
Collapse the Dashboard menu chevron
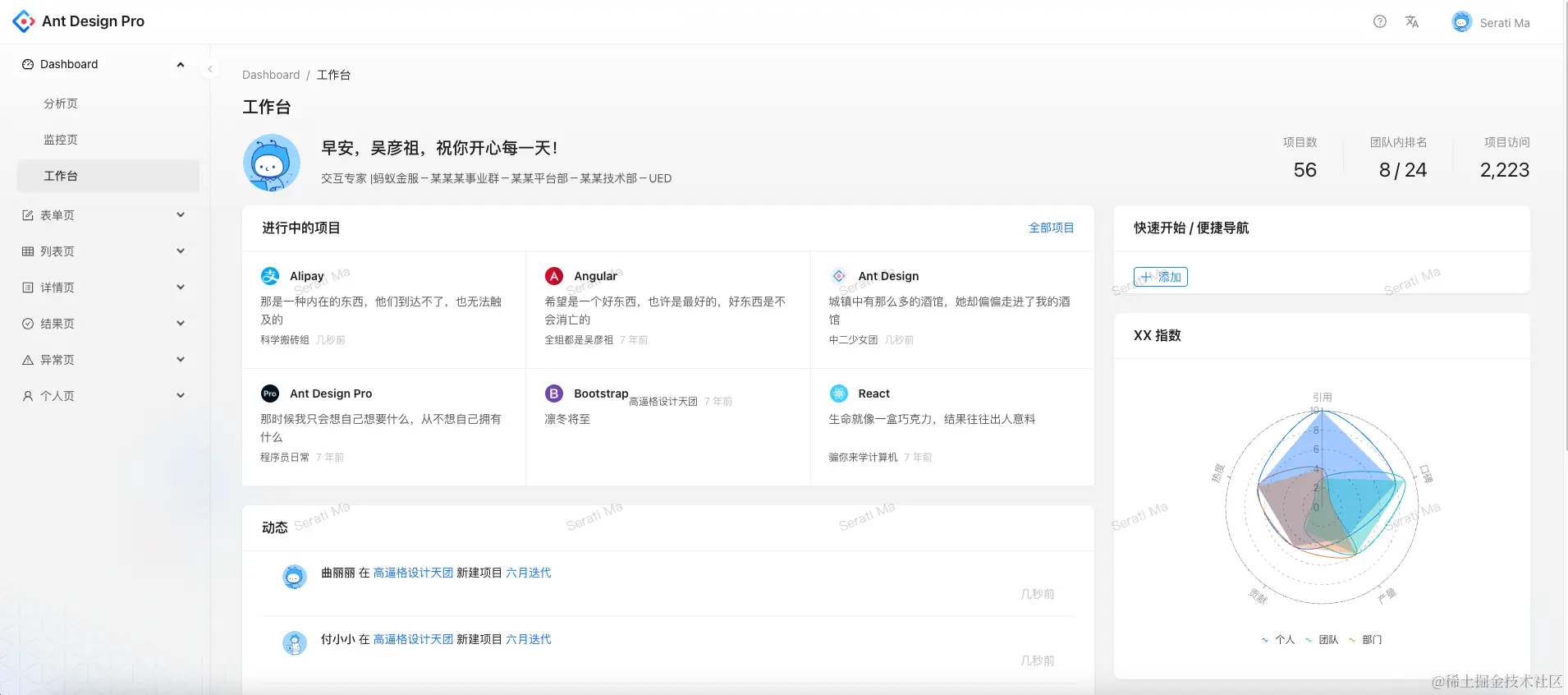[x=181, y=64]
